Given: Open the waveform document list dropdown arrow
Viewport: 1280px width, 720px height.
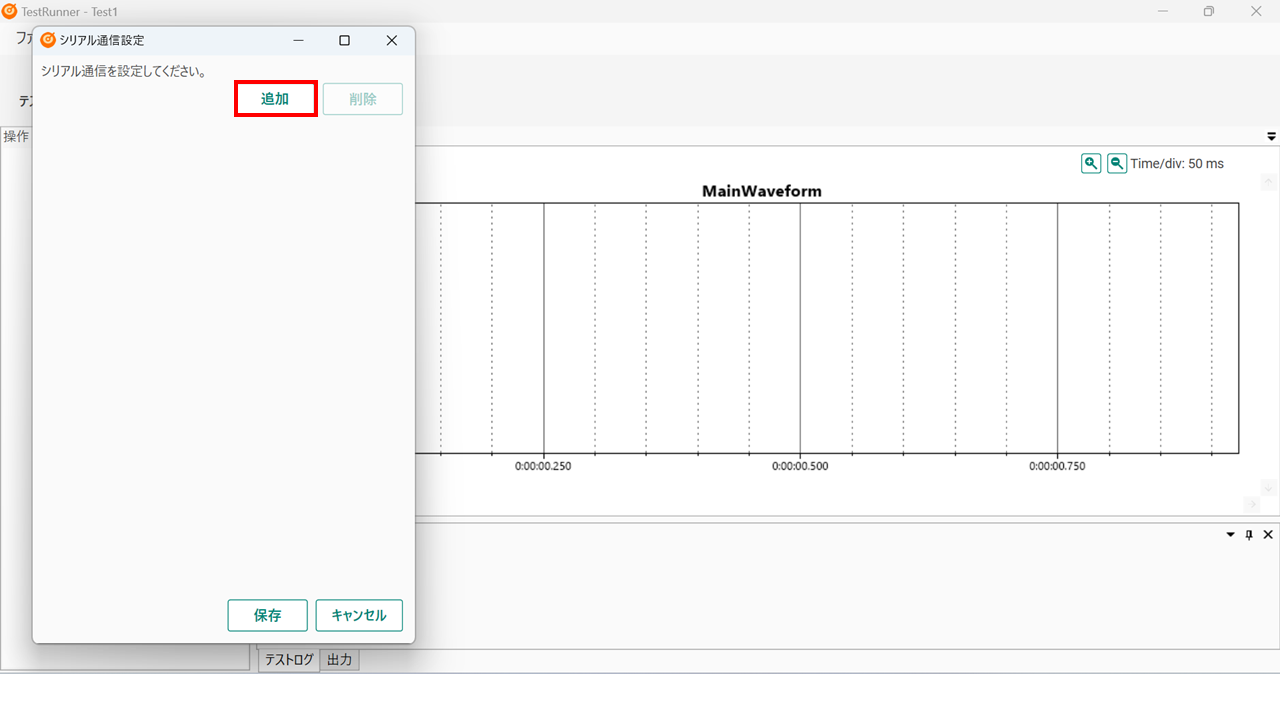Looking at the screenshot, I should (1271, 136).
